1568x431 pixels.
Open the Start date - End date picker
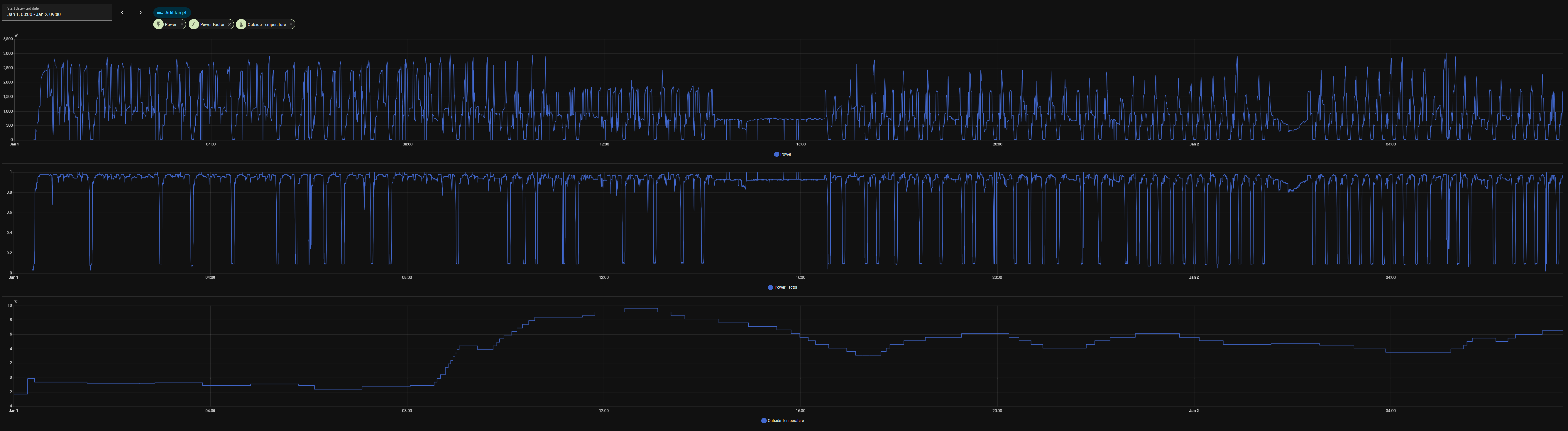click(x=57, y=12)
